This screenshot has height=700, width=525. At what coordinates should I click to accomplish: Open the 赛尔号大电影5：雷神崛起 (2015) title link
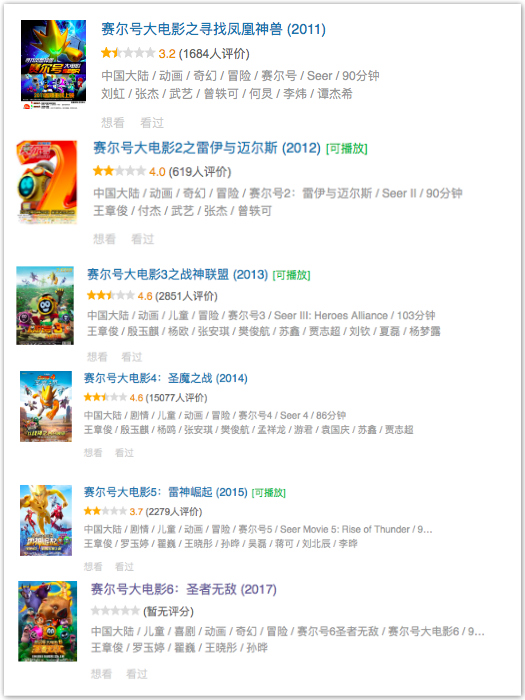pyautogui.click(x=166, y=492)
